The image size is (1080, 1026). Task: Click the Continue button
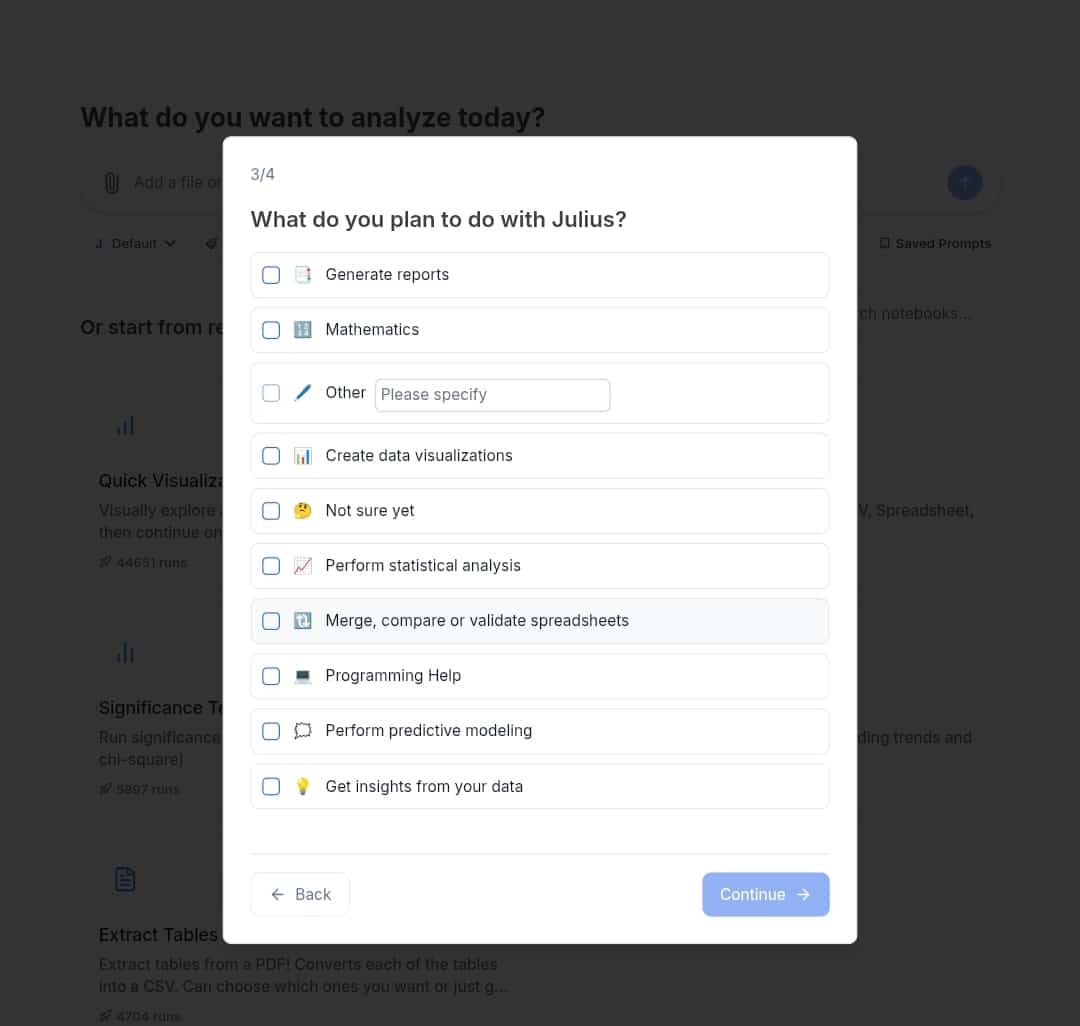[x=765, y=894]
